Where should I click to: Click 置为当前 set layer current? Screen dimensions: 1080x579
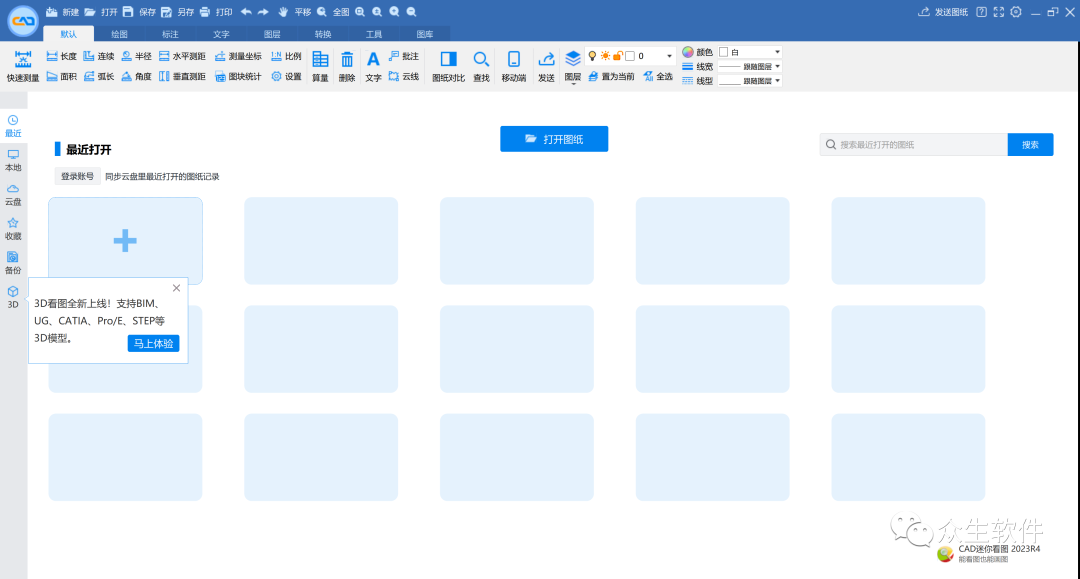tap(611, 76)
